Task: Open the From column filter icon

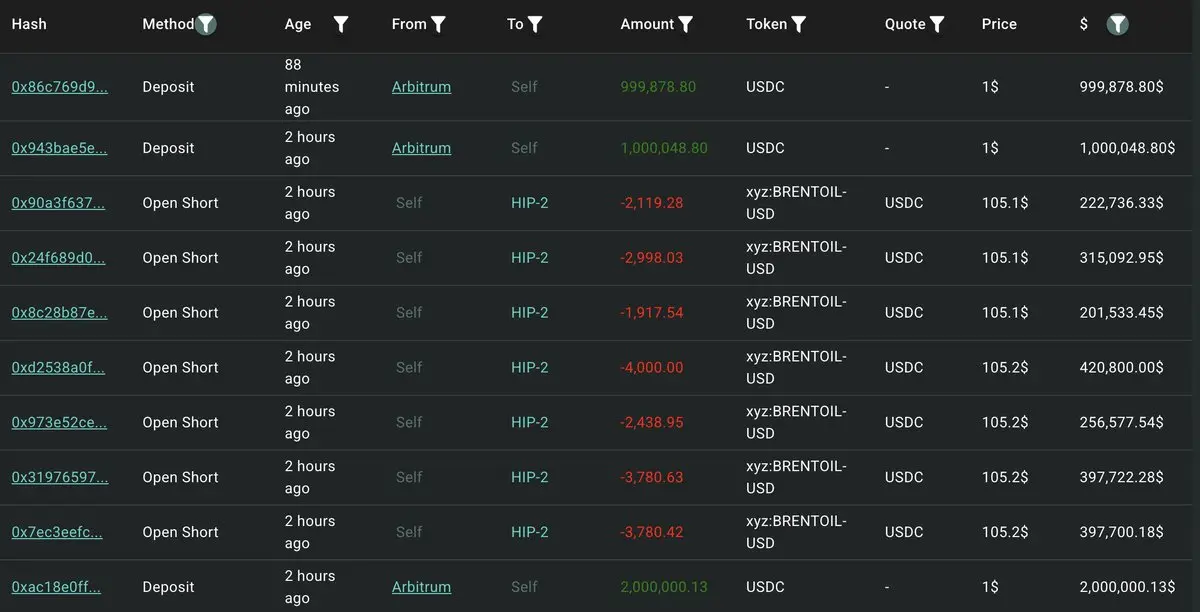Action: [438, 24]
